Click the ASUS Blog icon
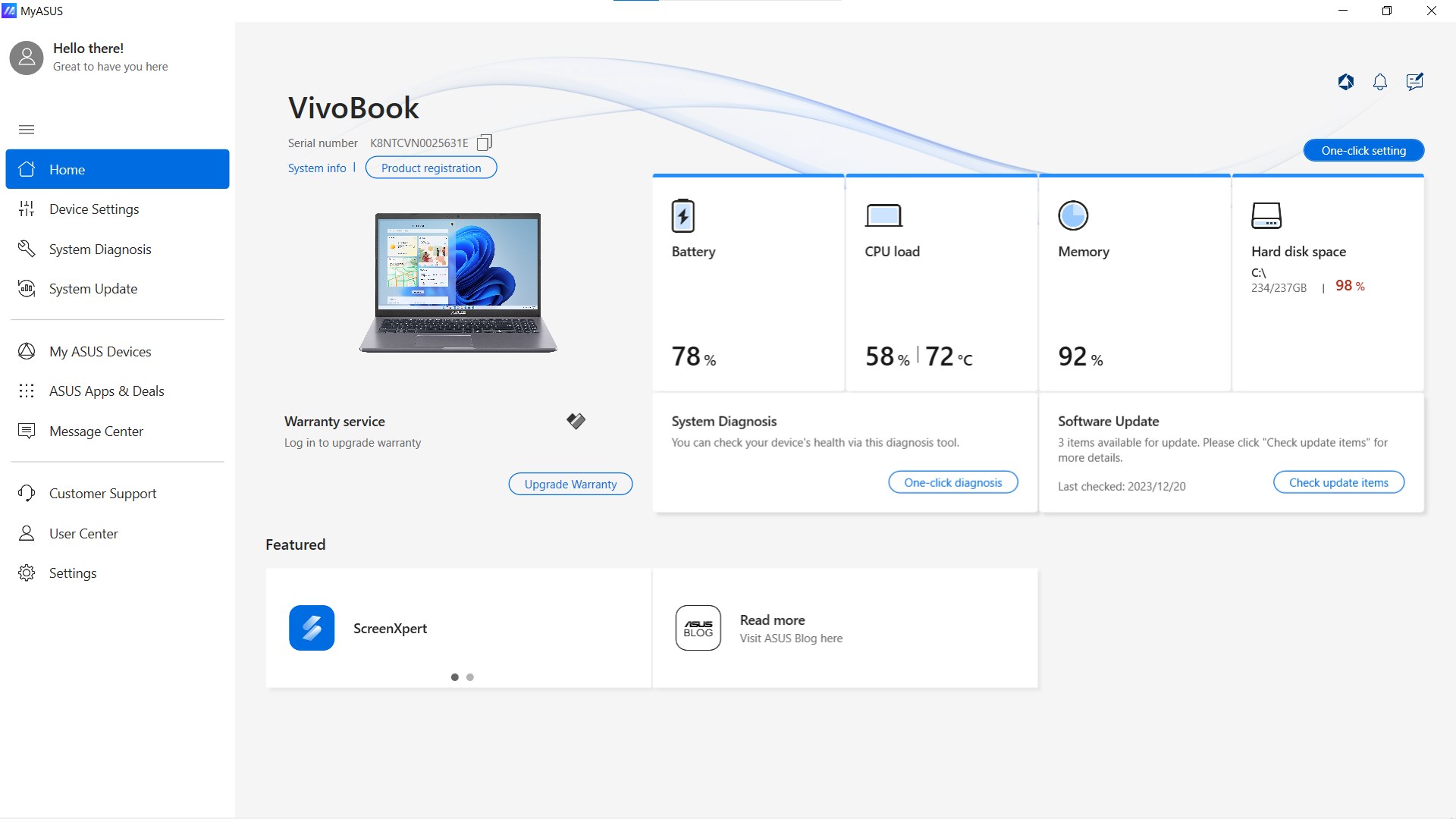1456x819 pixels. pos(698,628)
